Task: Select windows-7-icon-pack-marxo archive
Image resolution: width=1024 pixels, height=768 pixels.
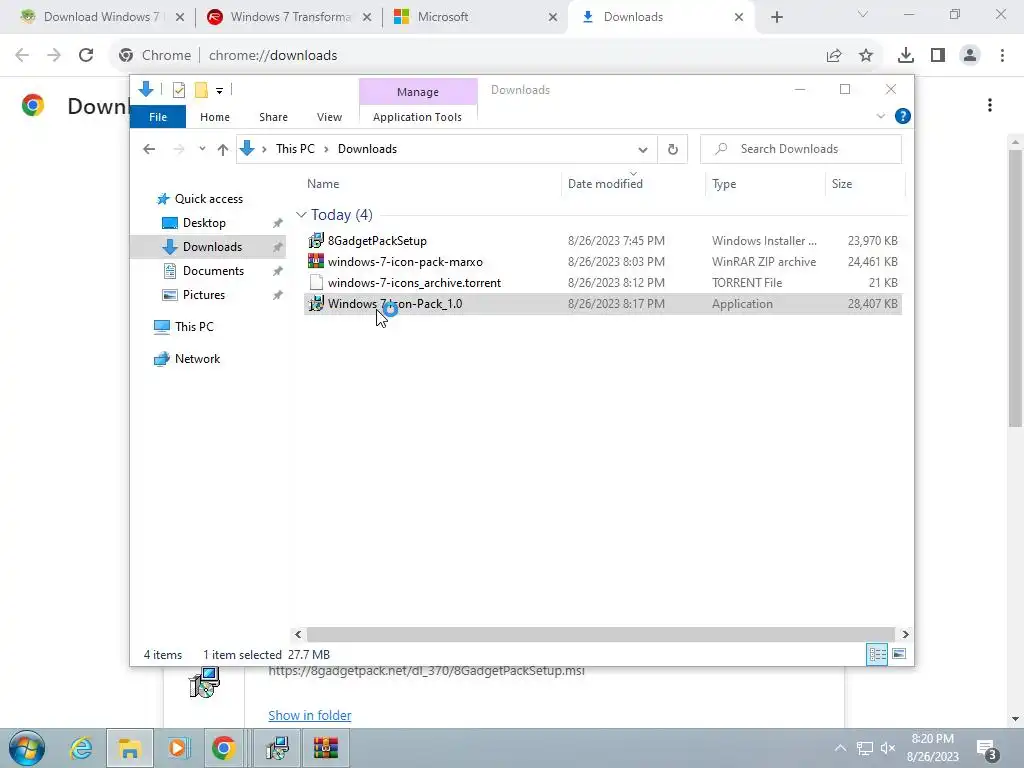Action: [405, 262]
